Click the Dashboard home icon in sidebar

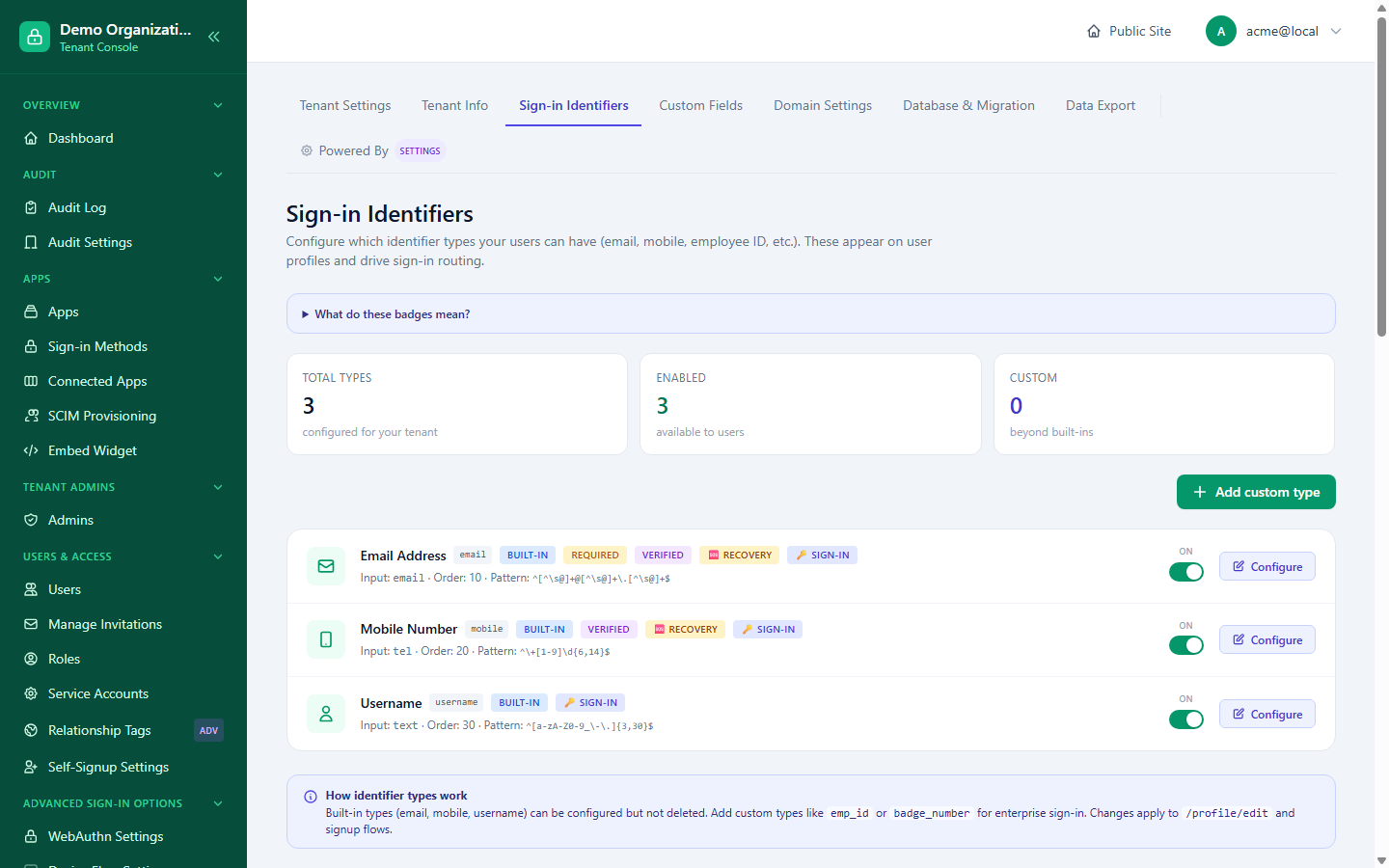pyautogui.click(x=31, y=138)
